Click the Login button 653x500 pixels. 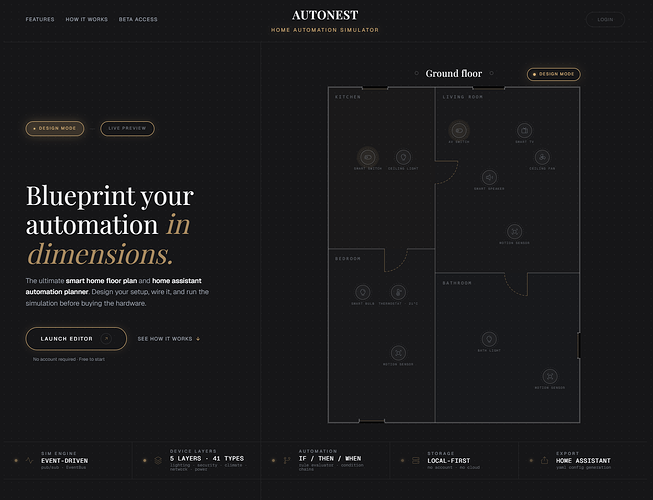pyautogui.click(x=605, y=20)
